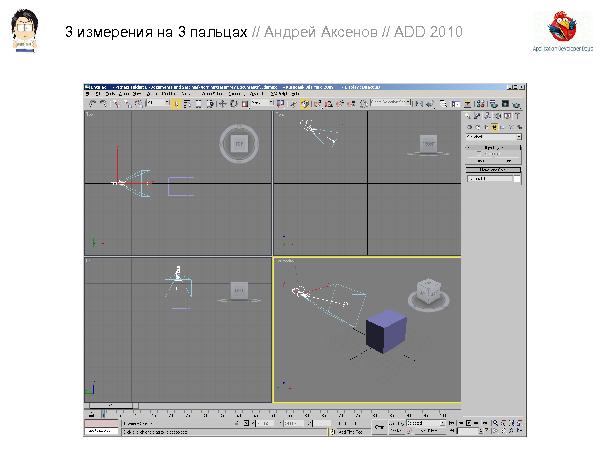Image resolution: width=600 pixels, height=450 pixels.
Task: Select highlighted Cameras category icon
Action: pyautogui.click(x=495, y=127)
